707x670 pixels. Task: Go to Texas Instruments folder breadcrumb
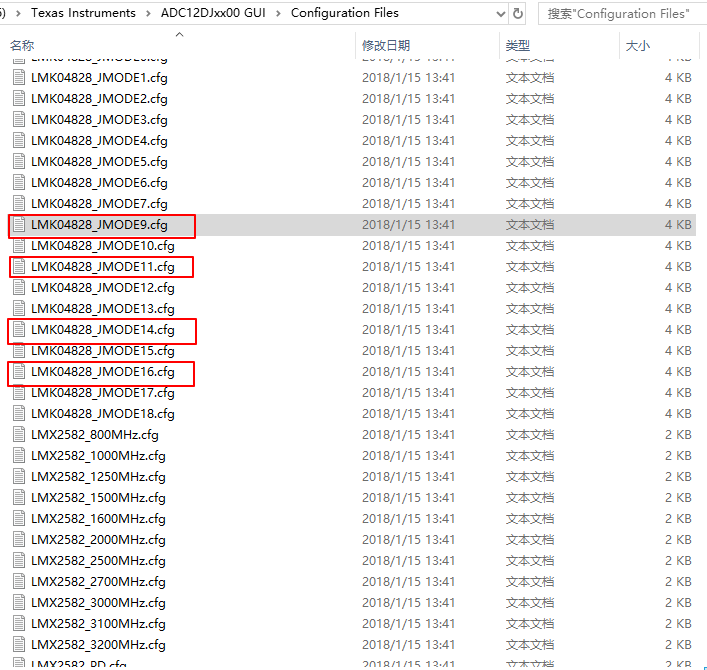pos(83,13)
